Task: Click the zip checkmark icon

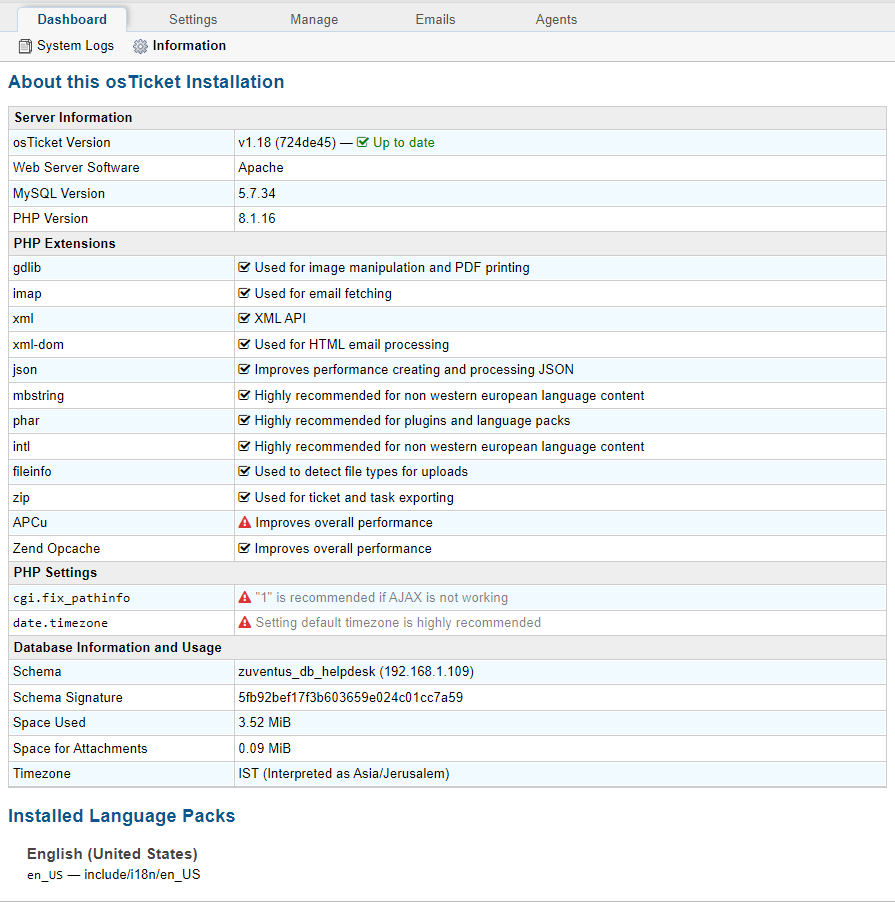Action: [x=244, y=497]
